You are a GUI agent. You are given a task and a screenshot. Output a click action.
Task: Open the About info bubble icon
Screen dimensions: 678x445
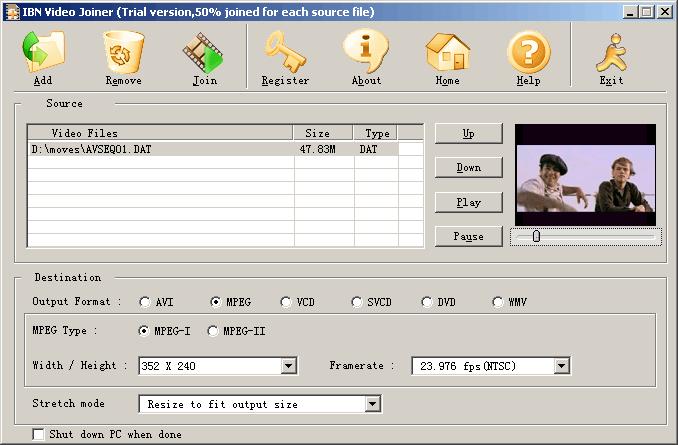366,51
